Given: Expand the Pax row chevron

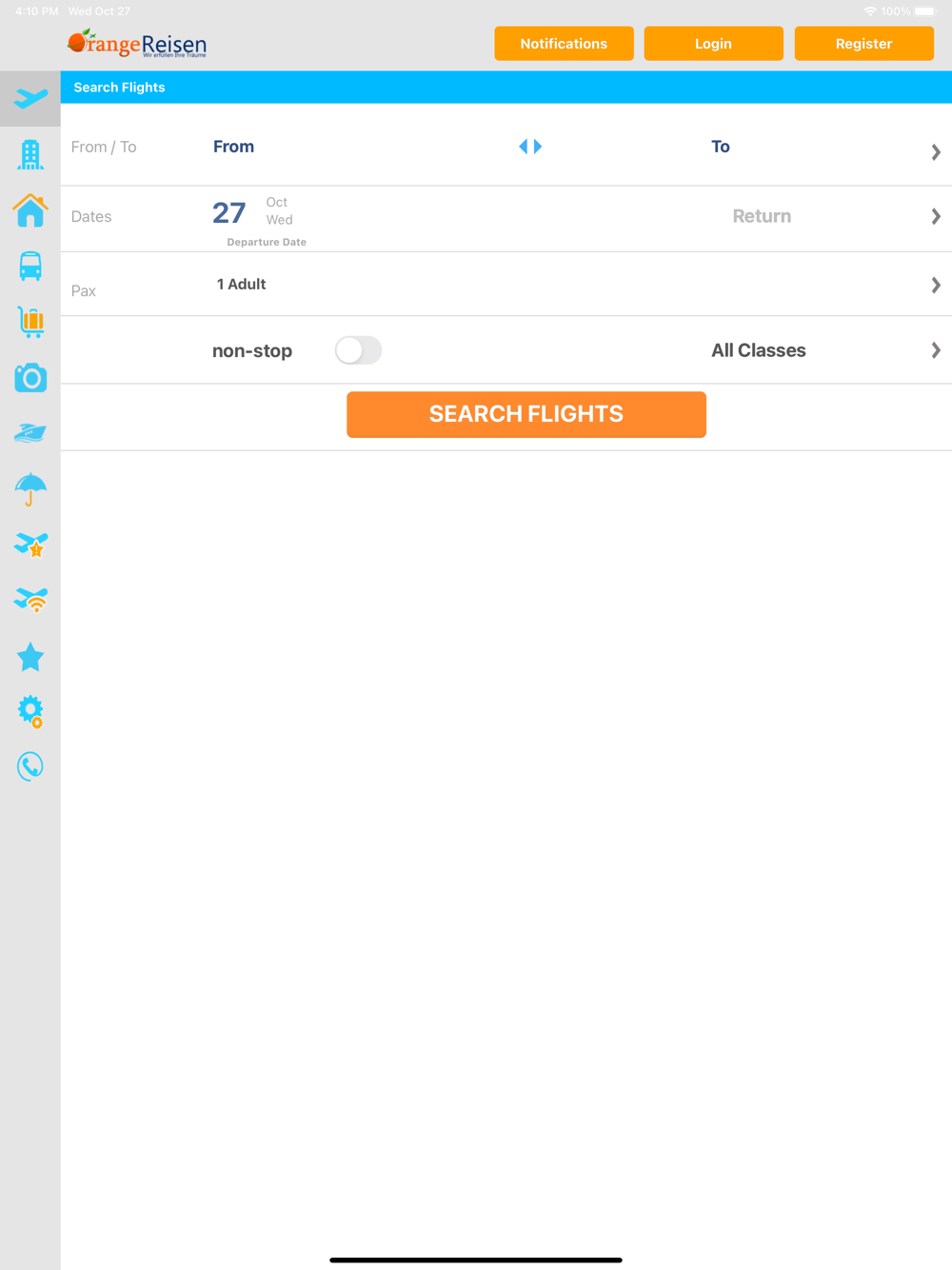Looking at the screenshot, I should tap(936, 285).
